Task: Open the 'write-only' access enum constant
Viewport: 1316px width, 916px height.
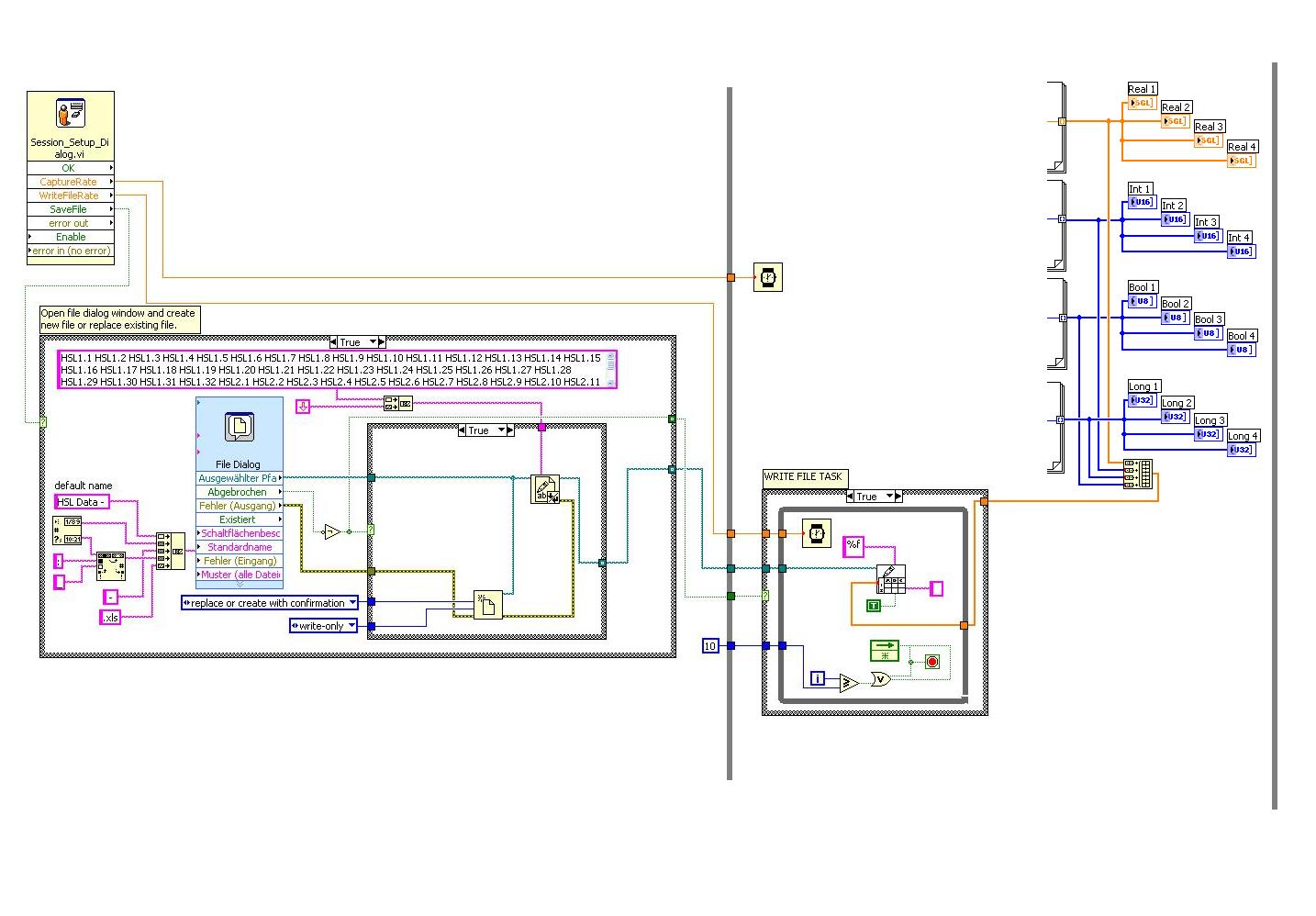Action: click(x=323, y=626)
